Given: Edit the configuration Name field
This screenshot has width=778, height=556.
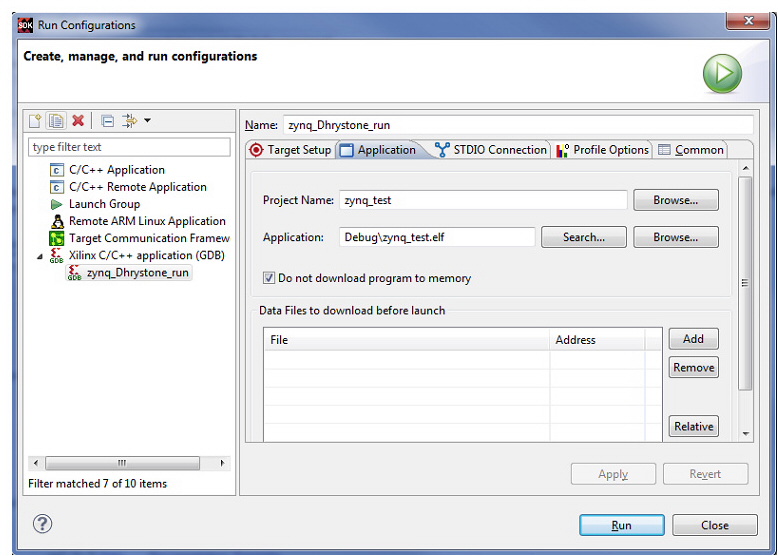Looking at the screenshot, I should pos(518,125).
